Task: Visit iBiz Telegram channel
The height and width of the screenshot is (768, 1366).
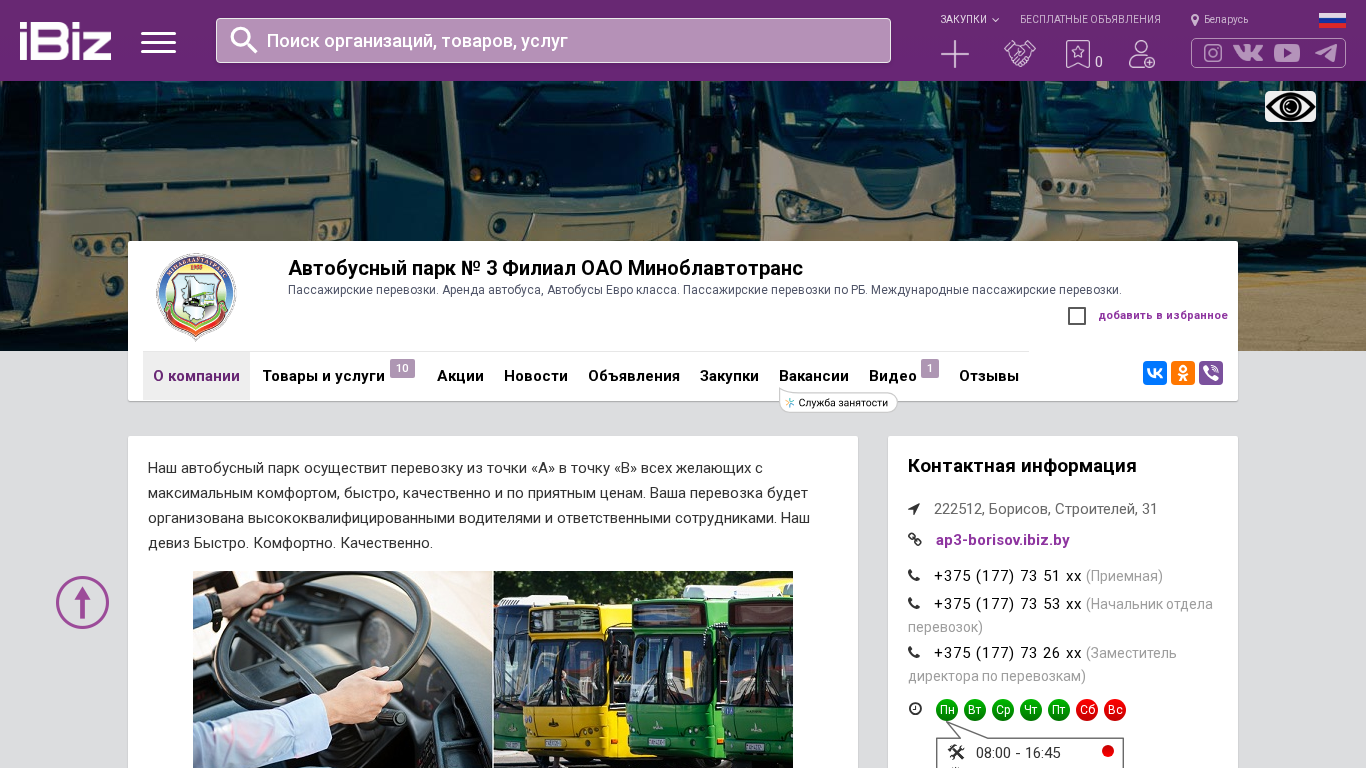Action: click(1326, 53)
